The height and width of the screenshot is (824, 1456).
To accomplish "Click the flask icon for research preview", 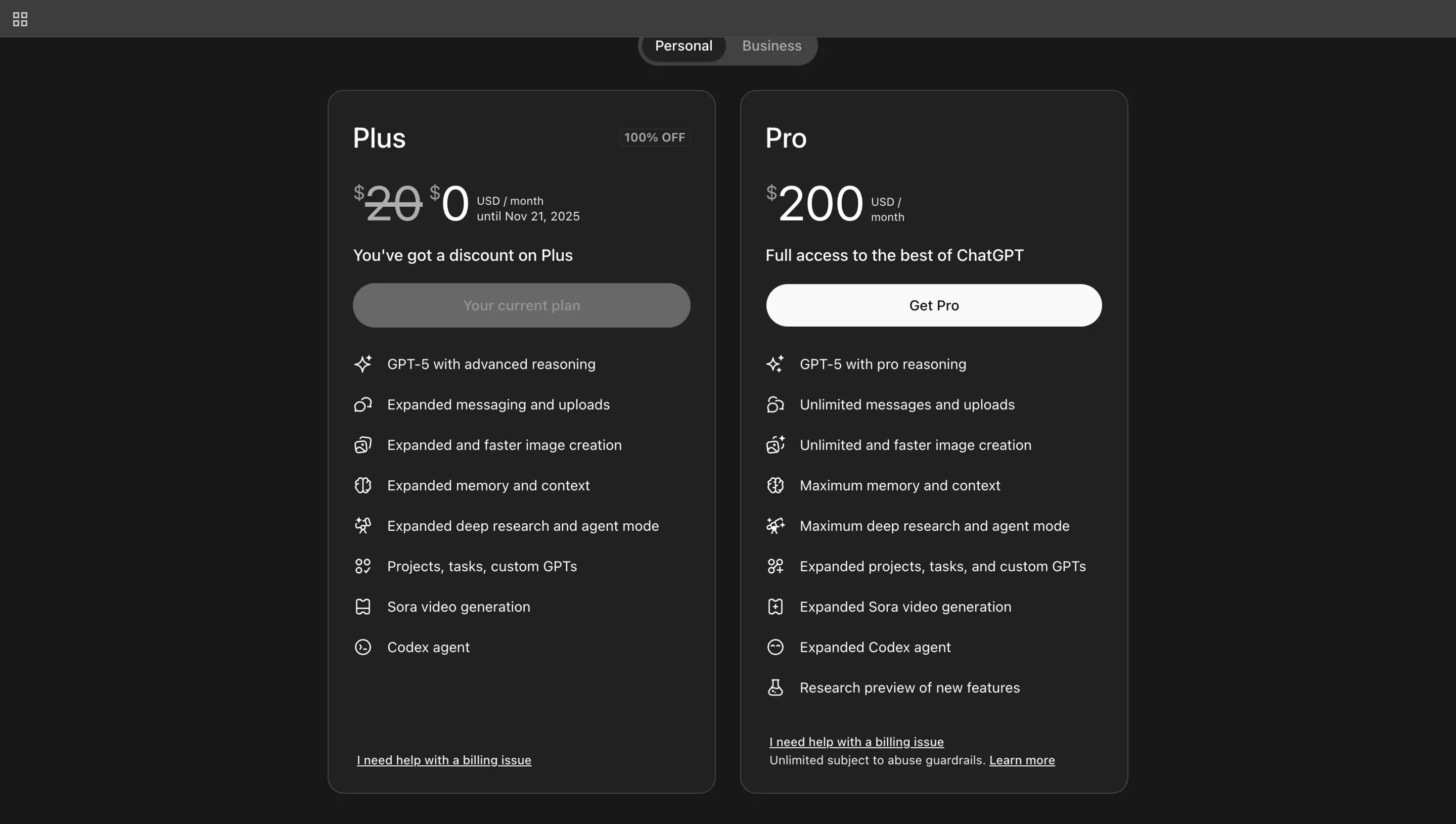I will [x=775, y=688].
